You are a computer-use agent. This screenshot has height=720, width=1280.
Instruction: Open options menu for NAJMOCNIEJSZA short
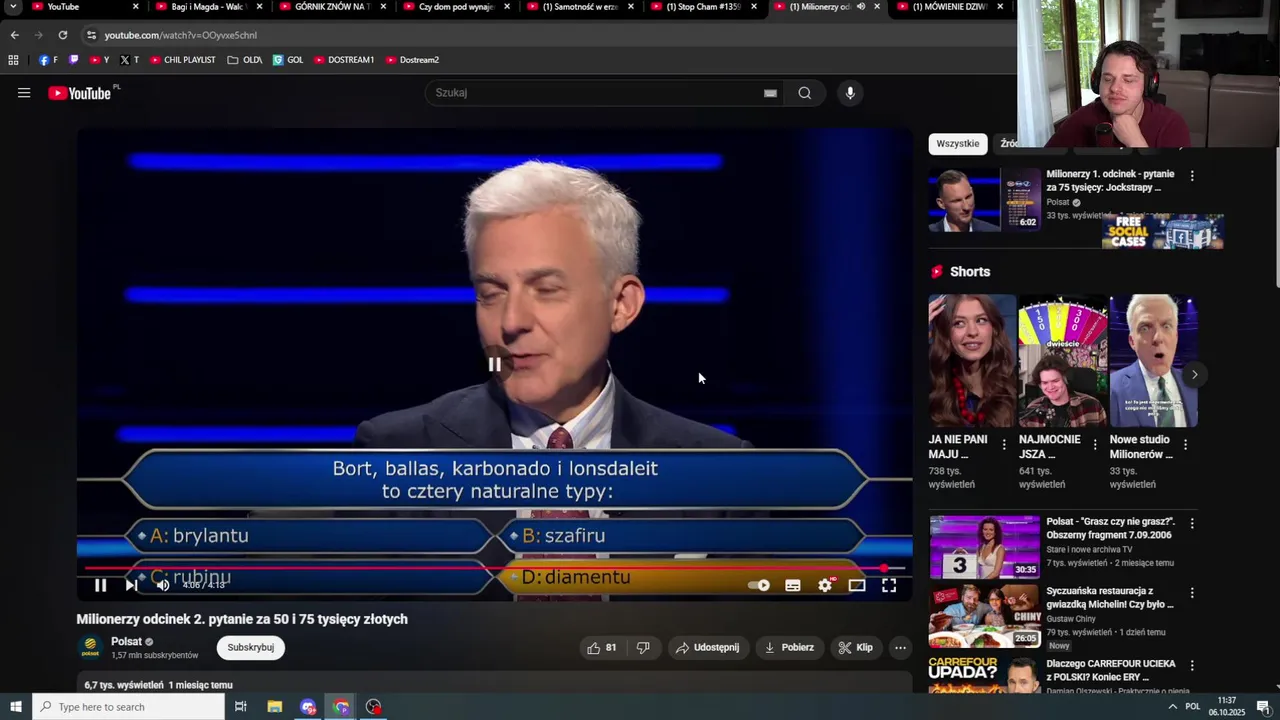coord(1095,445)
